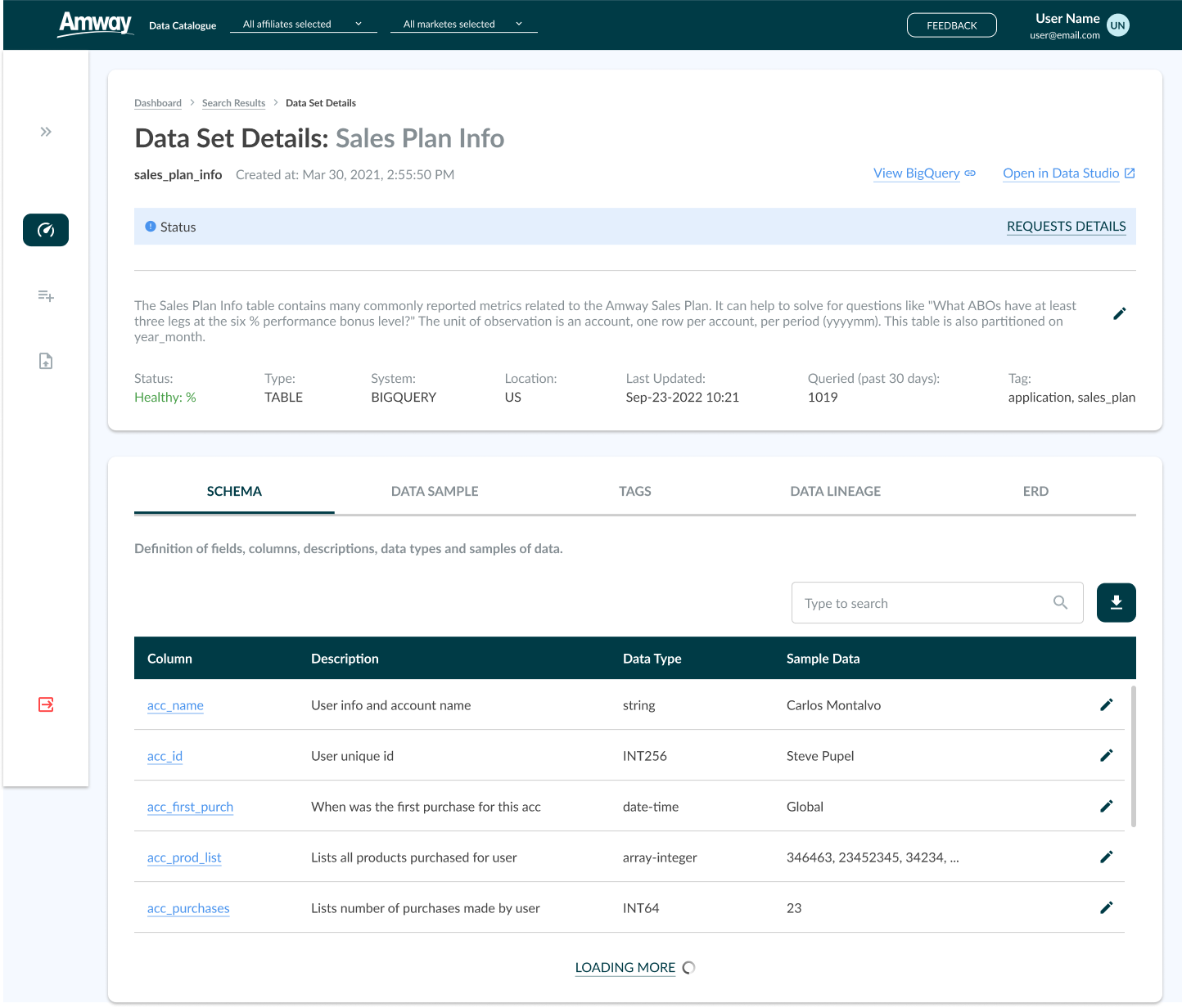
Task: Expand the sidebar with double chevron
Action: [x=46, y=132]
